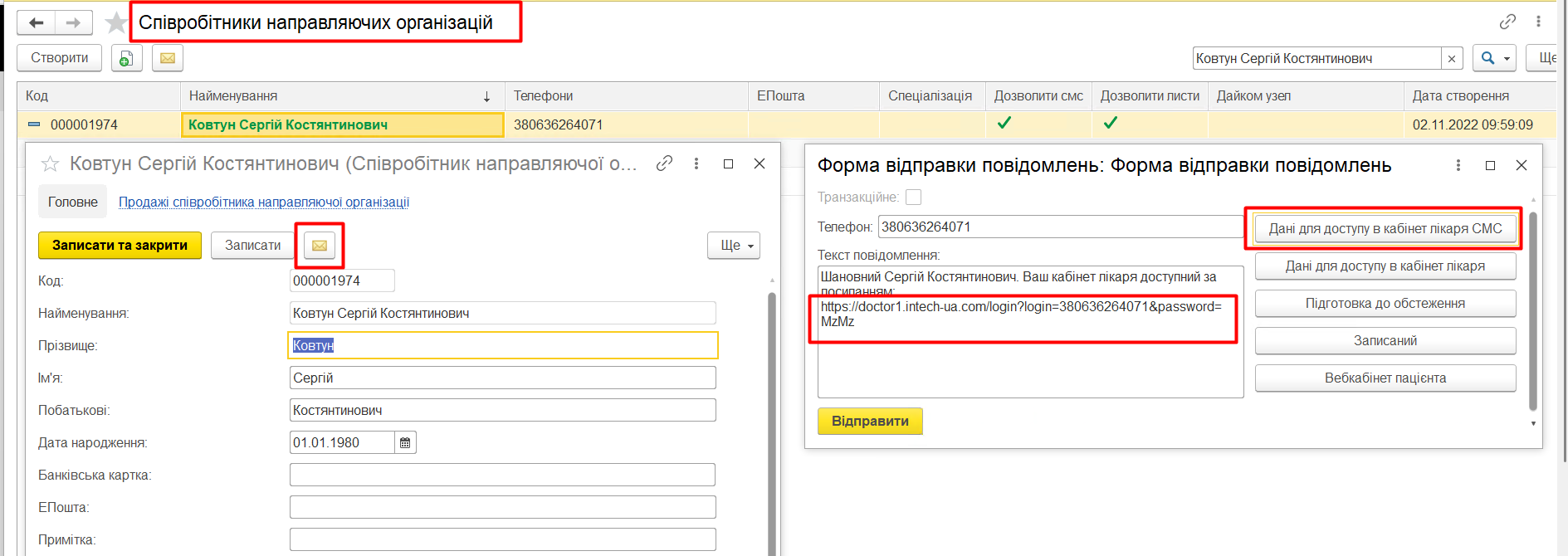Clear the search field with the X
Screen dimensions: 1568x556
(1451, 59)
